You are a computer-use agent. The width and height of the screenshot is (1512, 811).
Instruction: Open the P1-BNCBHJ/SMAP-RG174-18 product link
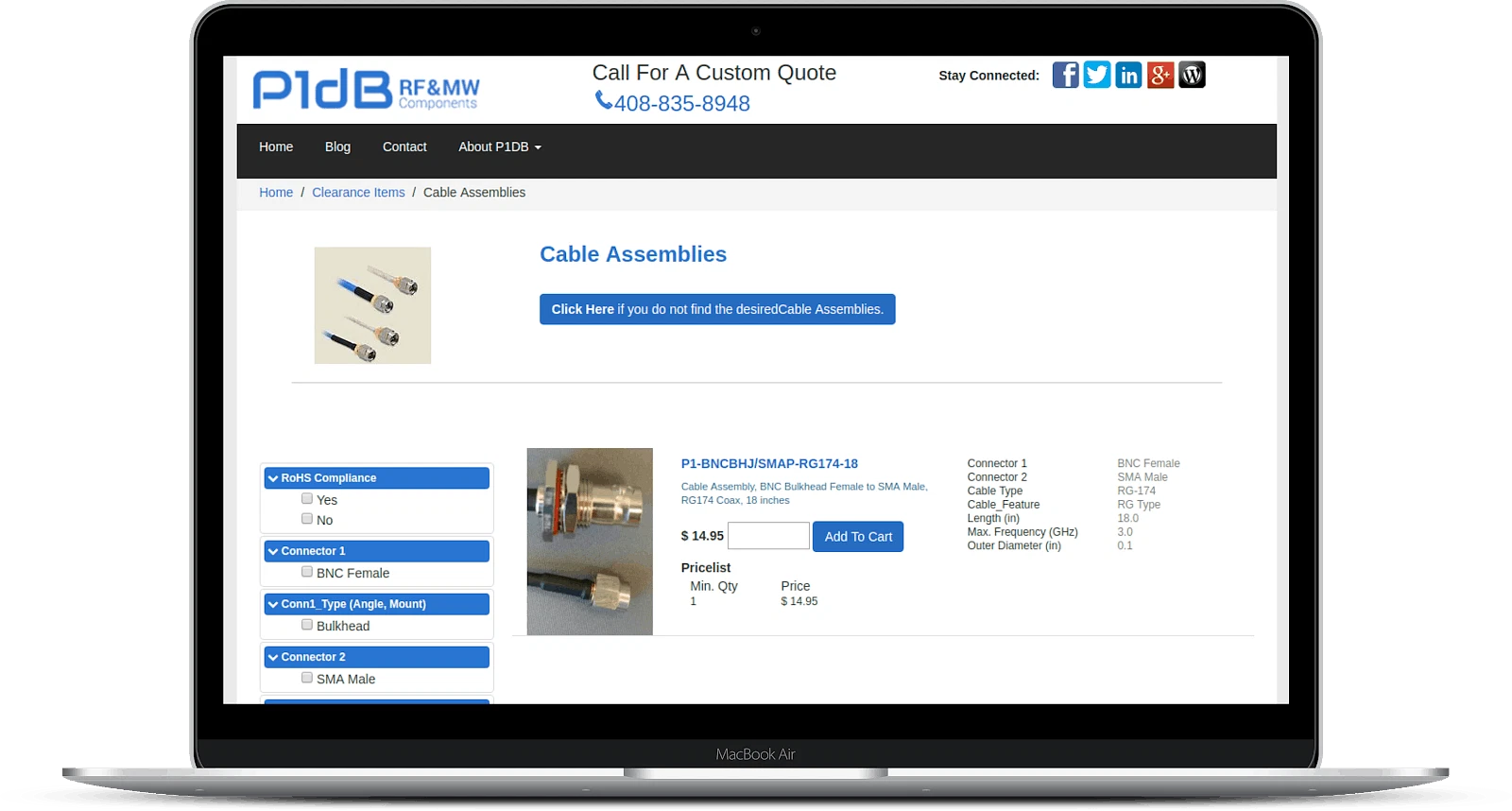pyautogui.click(x=769, y=464)
